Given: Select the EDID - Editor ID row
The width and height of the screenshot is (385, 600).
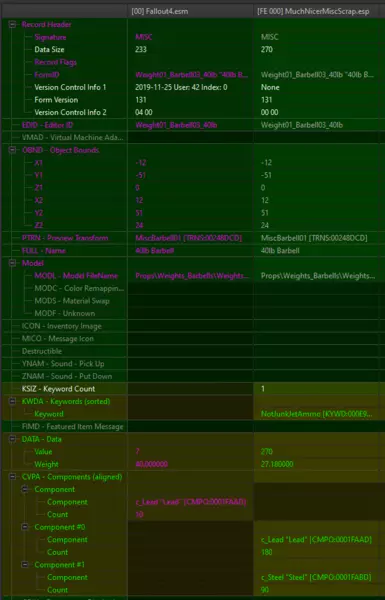Looking at the screenshot, I should click(x=193, y=125).
